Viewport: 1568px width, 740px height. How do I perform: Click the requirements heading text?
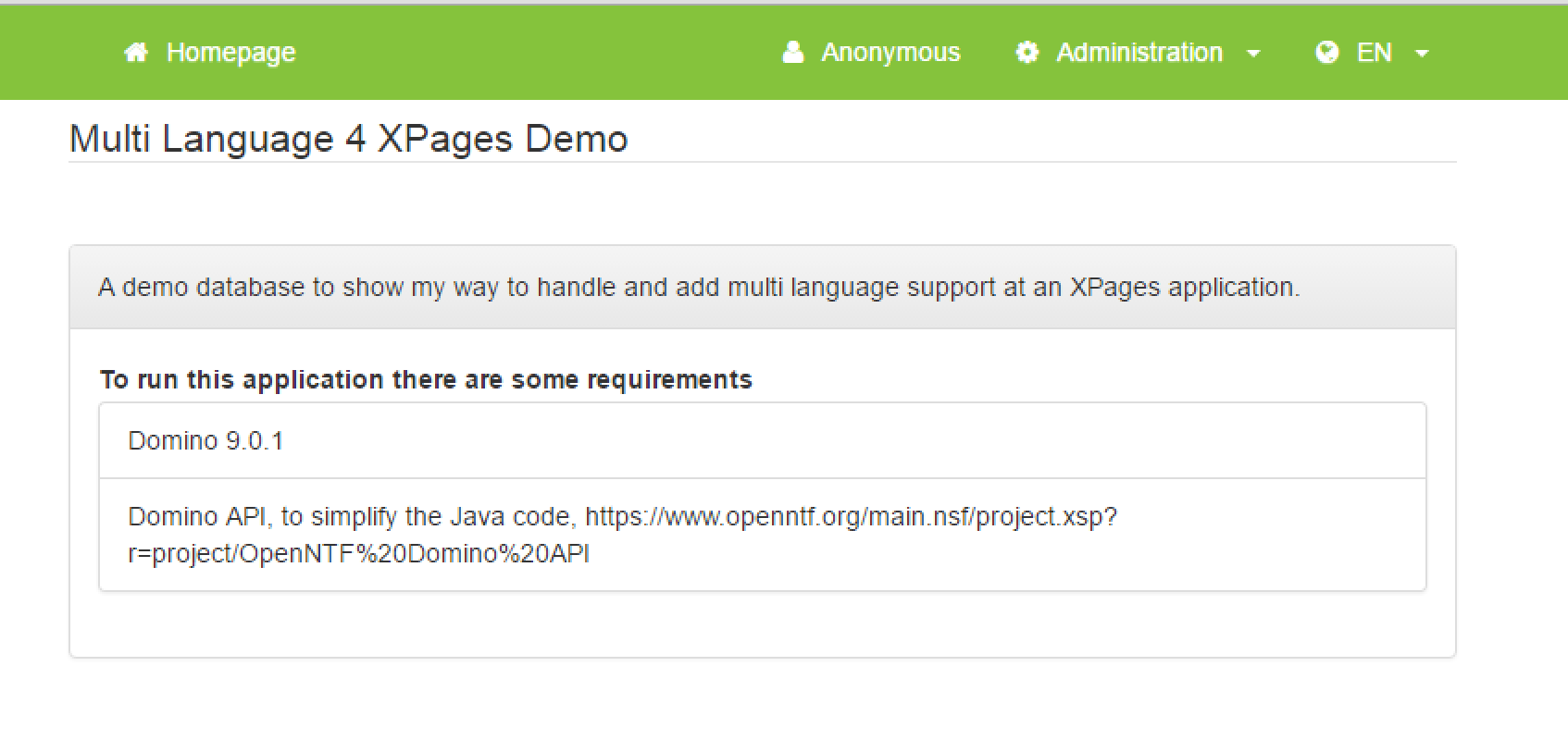click(426, 380)
